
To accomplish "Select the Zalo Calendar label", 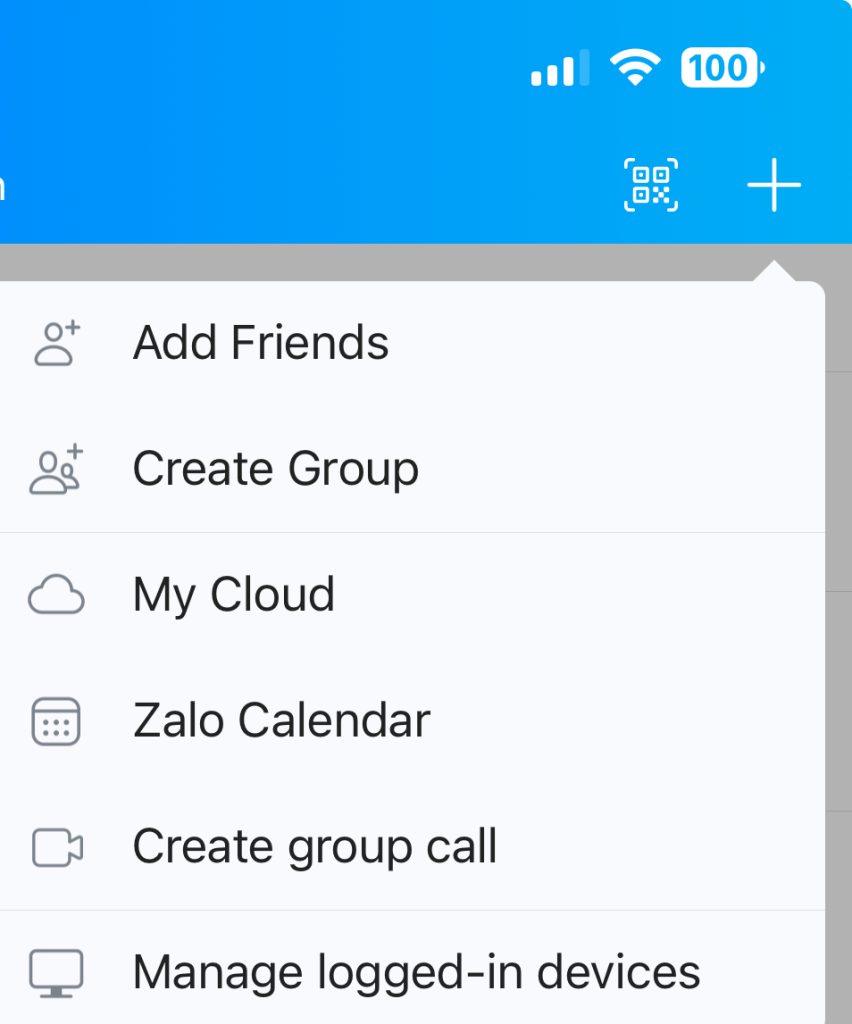I will 281,721.
